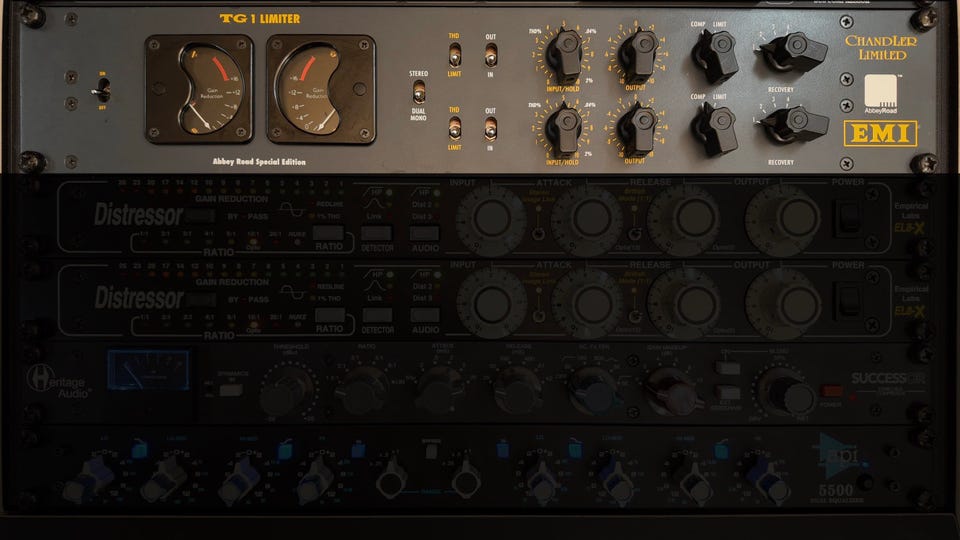Viewport: 960px width, 540px height.
Task: Flip the upper channel OUT/IN switch
Action: [x=490, y=56]
